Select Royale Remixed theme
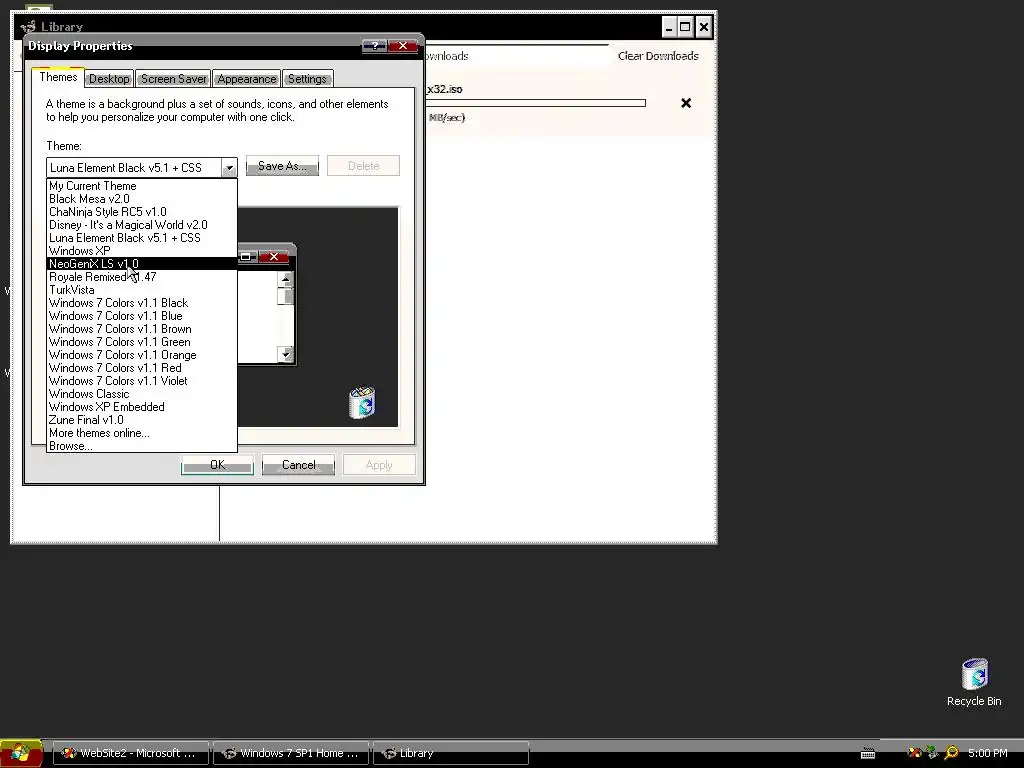This screenshot has height=768, width=1024. pos(142,277)
